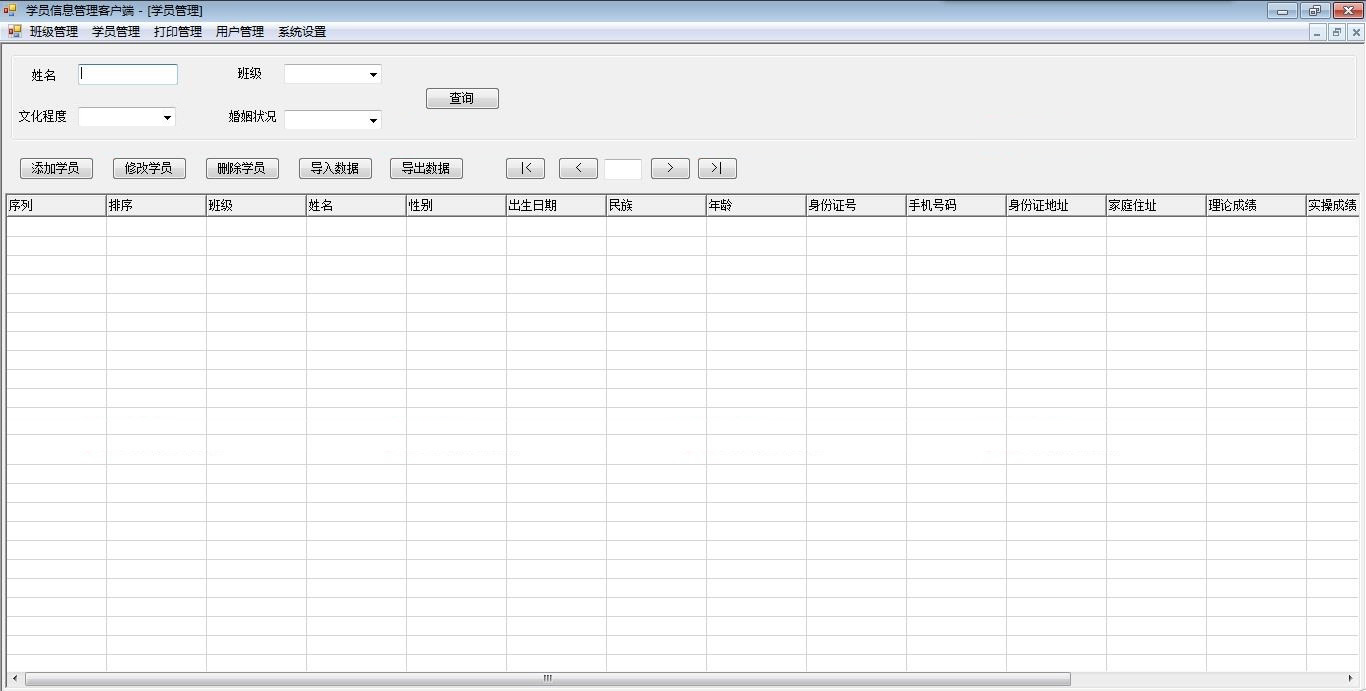Click the app icon in menu bar
The width and height of the screenshot is (1366, 691).
(x=14, y=32)
